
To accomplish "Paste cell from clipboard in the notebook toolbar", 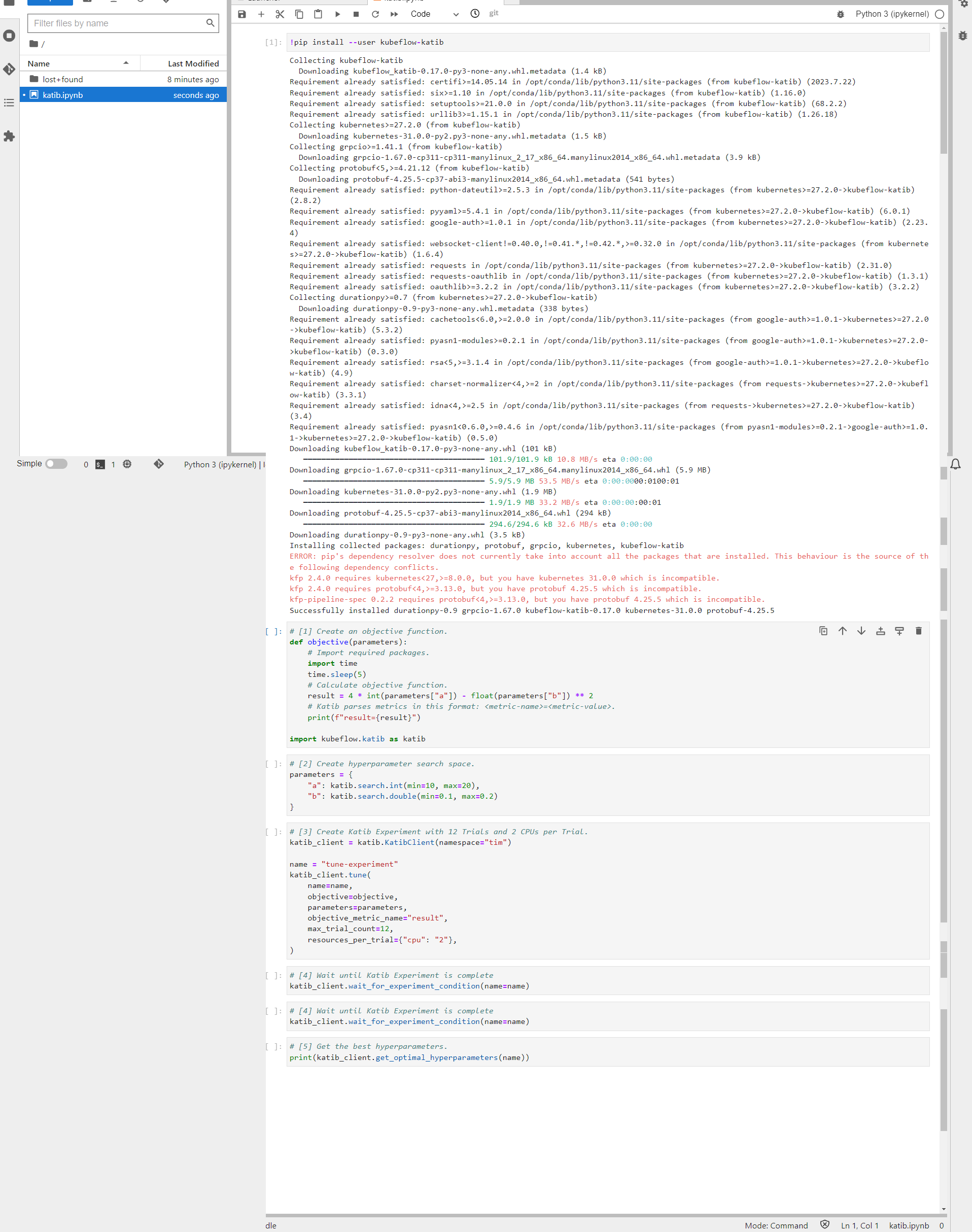I will (318, 14).
